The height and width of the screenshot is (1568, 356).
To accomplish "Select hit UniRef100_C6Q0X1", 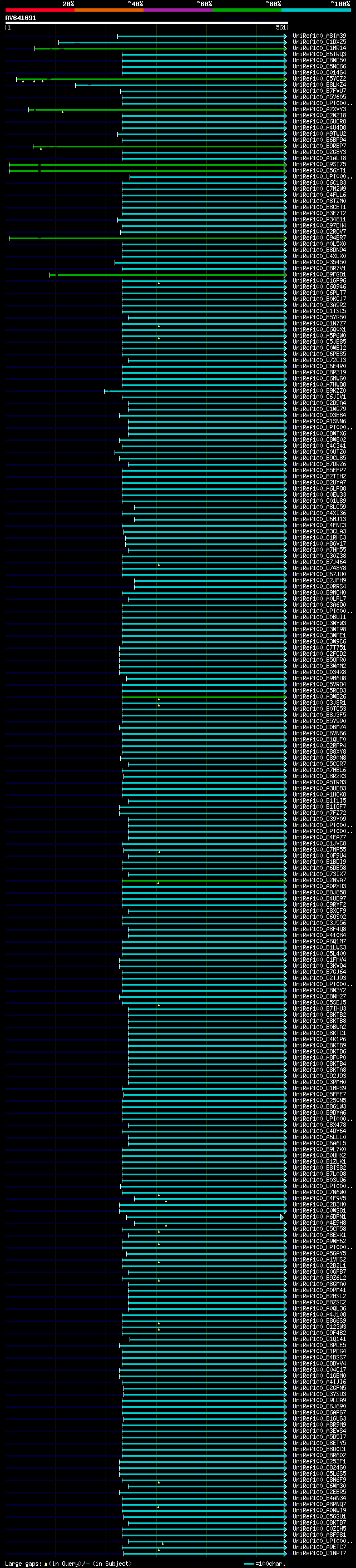I will 319,330.
